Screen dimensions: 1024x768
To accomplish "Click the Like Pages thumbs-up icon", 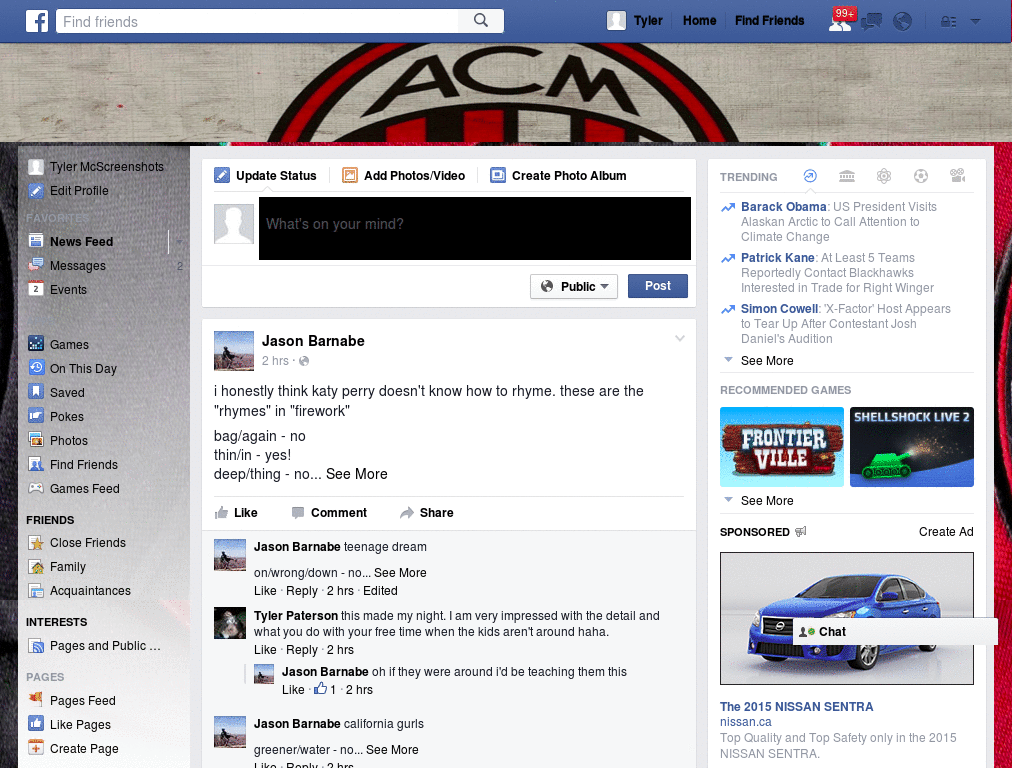I will coord(36,724).
